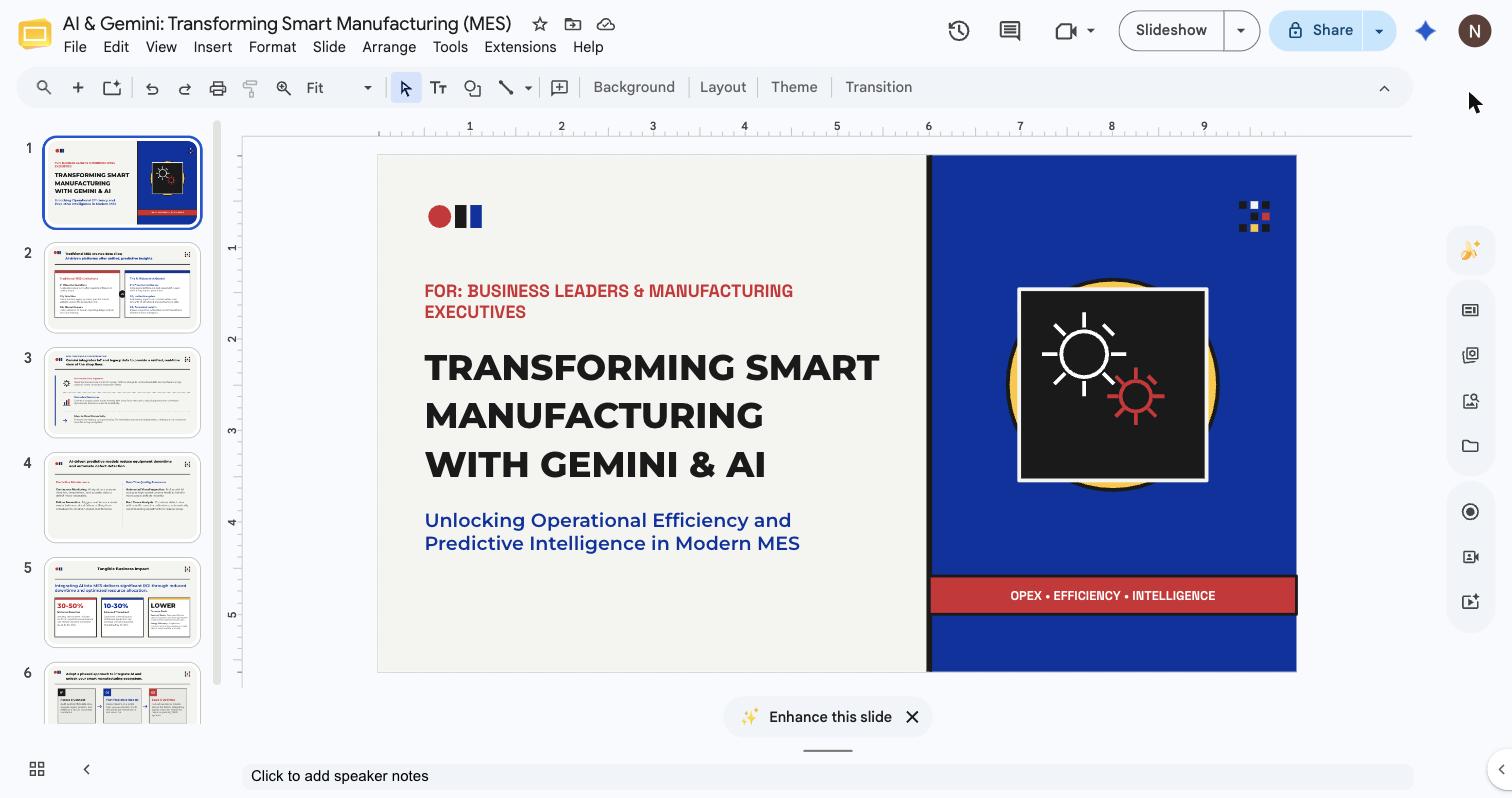Click Enhance this slide
Screen dimensions: 1512x798
[816, 717]
